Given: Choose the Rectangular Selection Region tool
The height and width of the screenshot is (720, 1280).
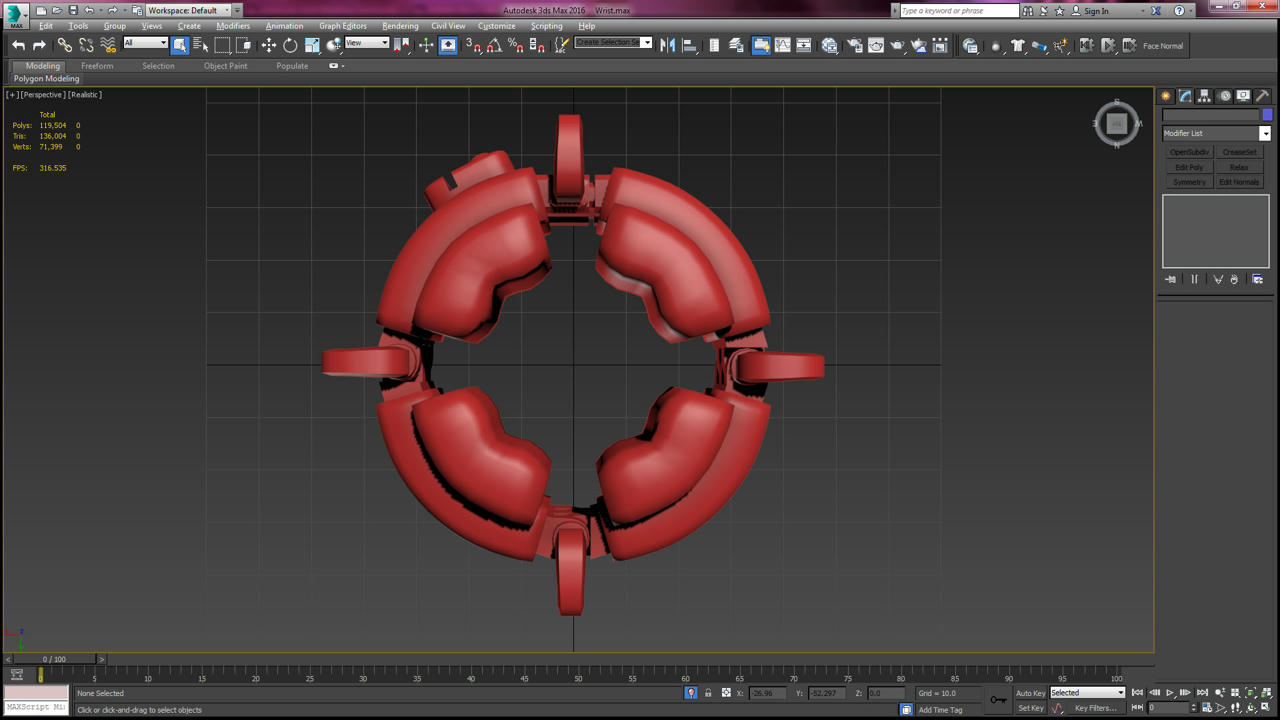Looking at the screenshot, I should (222, 45).
